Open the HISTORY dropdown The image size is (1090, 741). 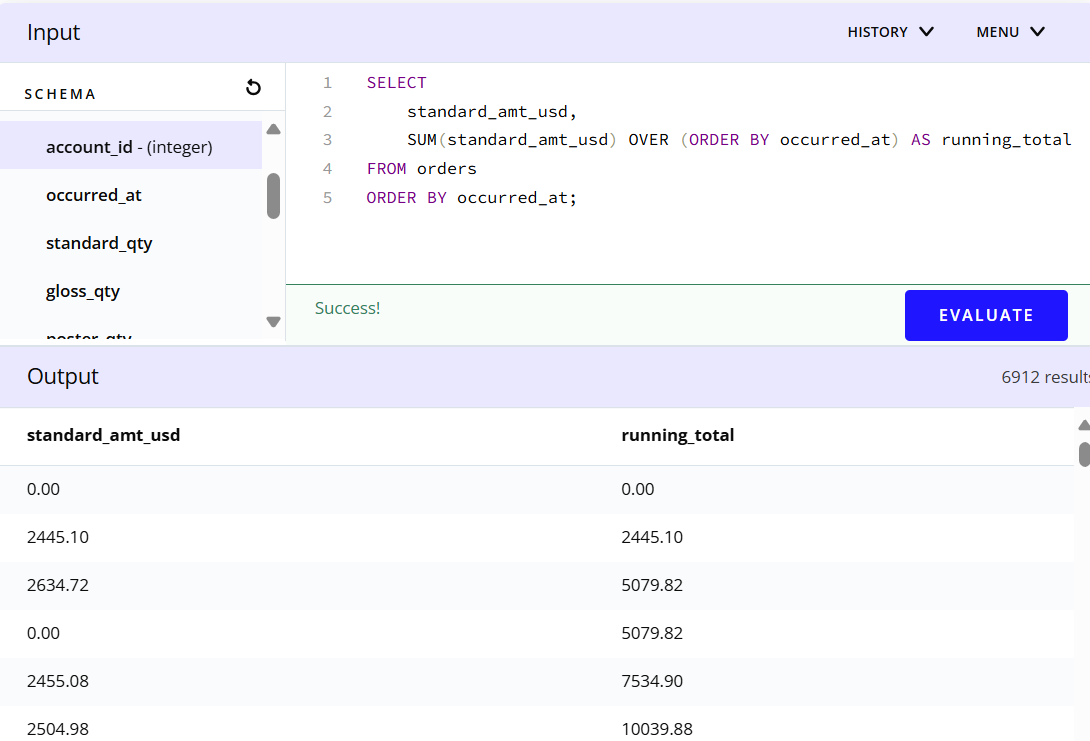pyautogui.click(x=890, y=32)
